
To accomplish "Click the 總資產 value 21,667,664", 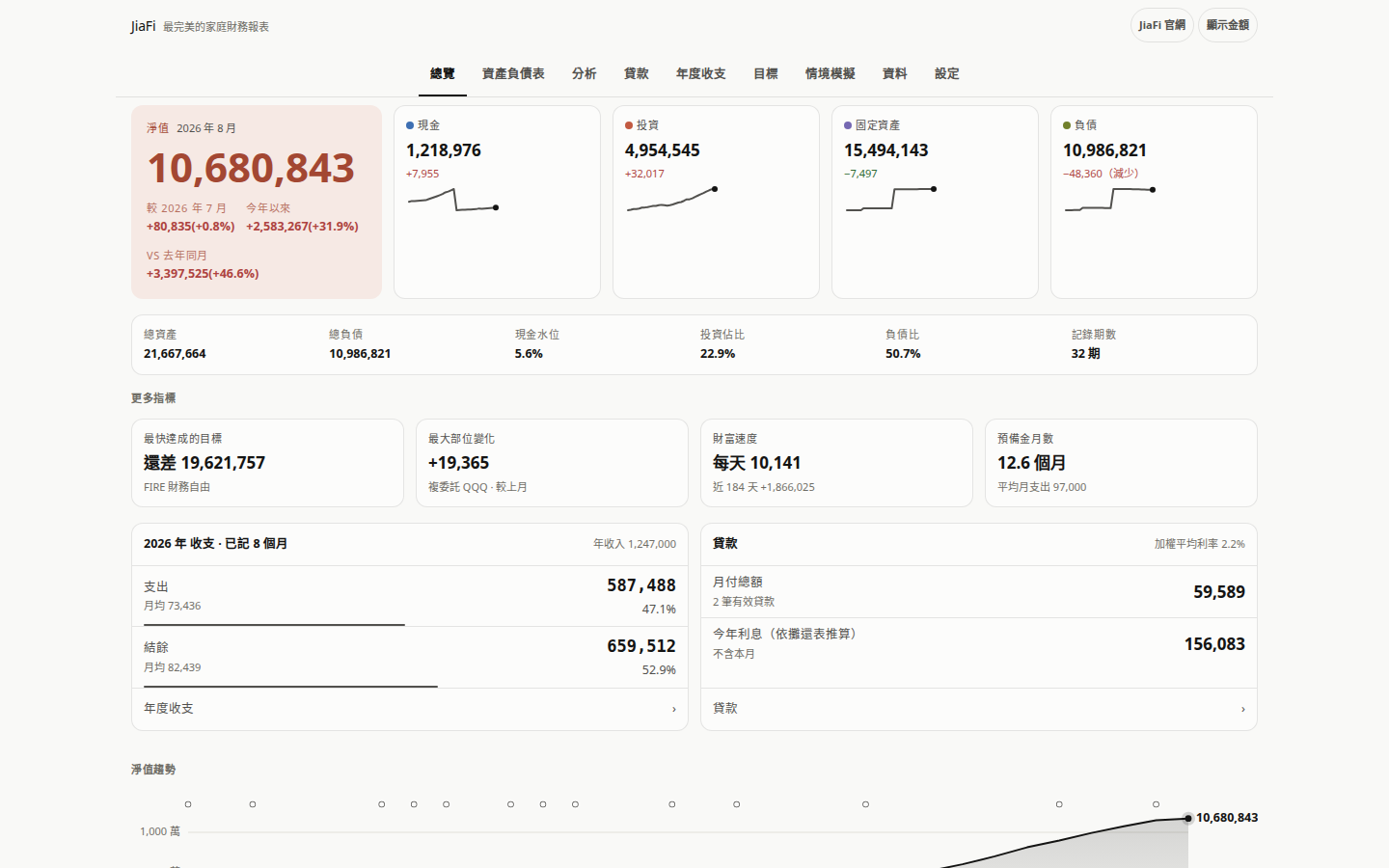I will point(175,354).
